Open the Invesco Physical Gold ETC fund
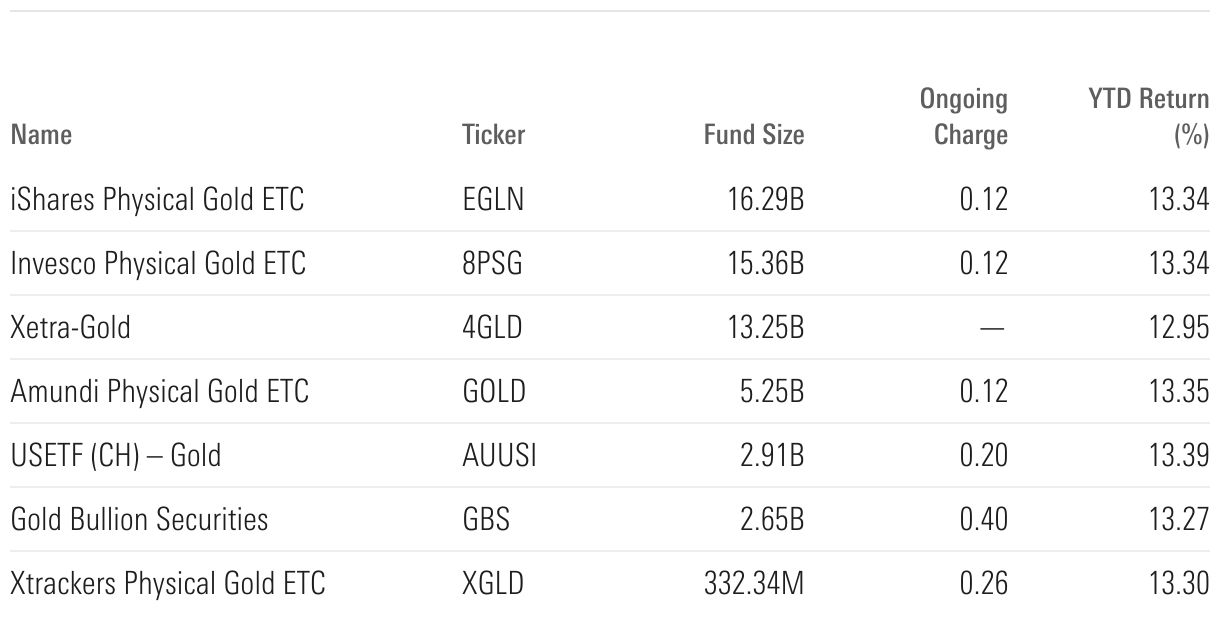1220x624 pixels. click(x=158, y=264)
